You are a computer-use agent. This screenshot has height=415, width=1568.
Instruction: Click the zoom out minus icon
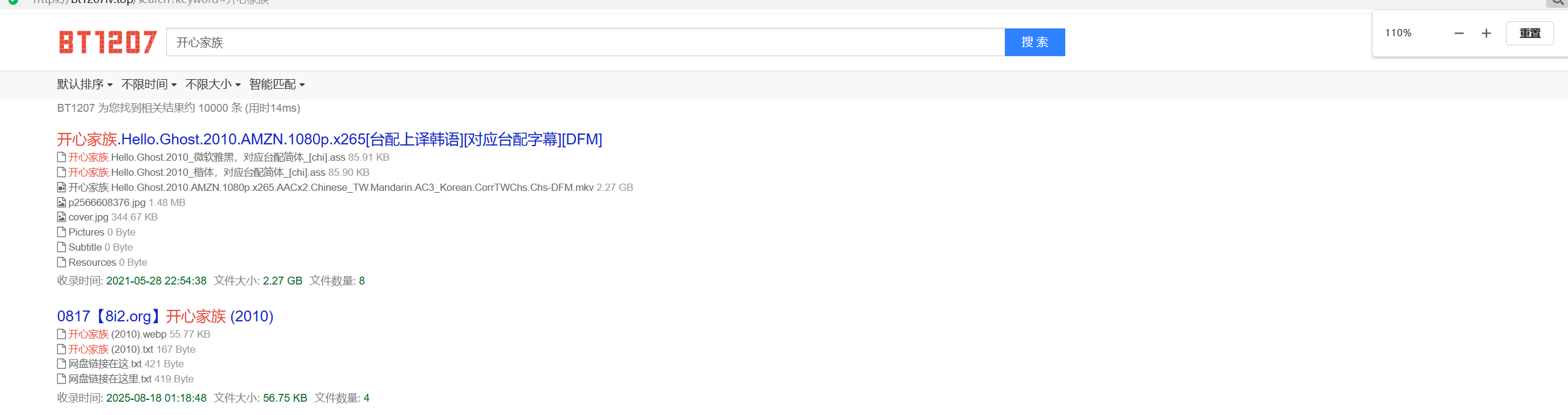(1459, 33)
